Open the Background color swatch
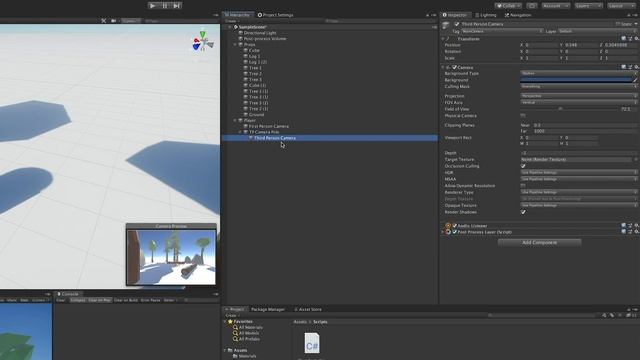The image size is (640, 360). tap(576, 80)
